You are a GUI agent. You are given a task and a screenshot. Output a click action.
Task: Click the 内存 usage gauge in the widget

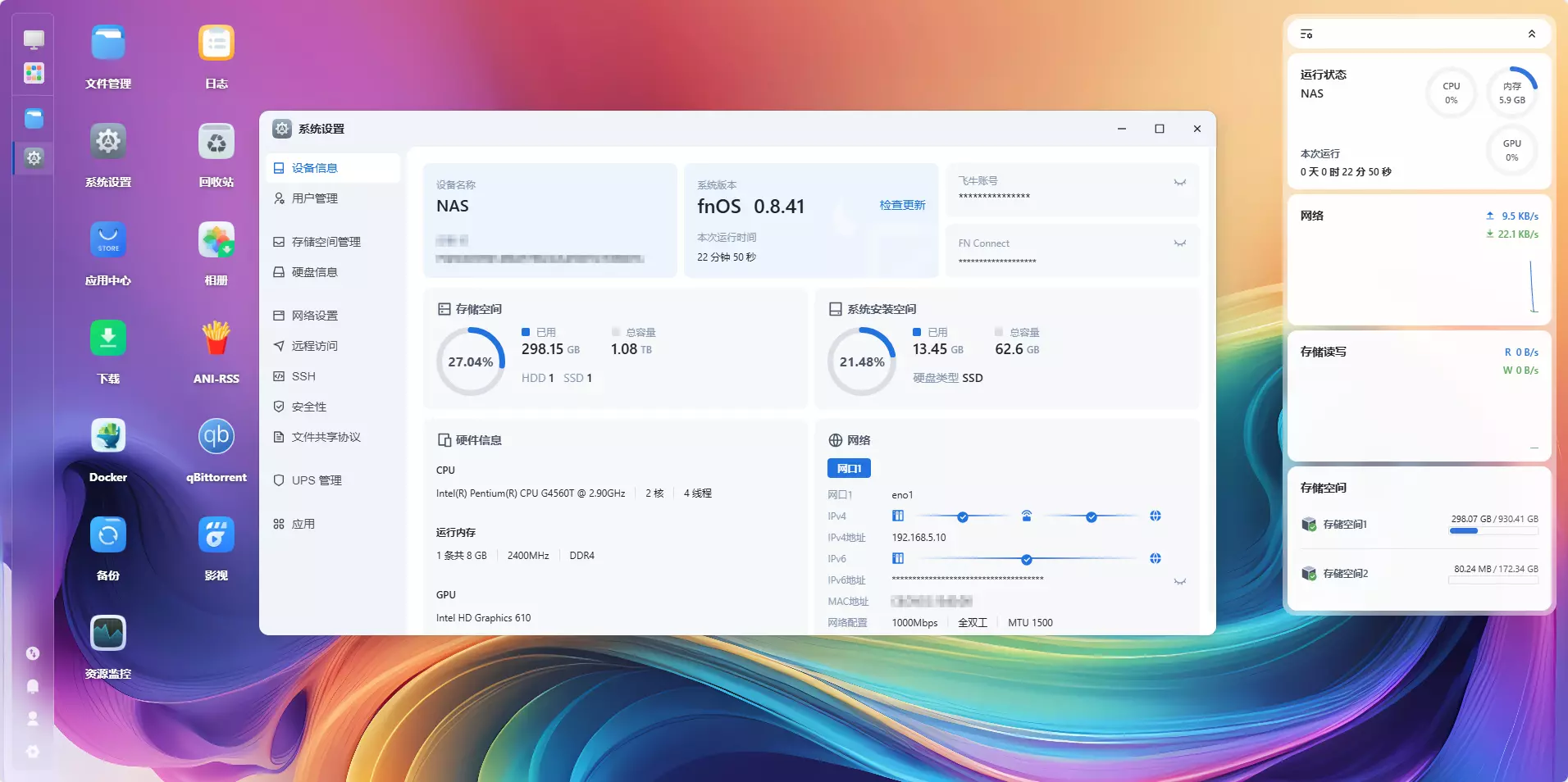click(x=1511, y=93)
